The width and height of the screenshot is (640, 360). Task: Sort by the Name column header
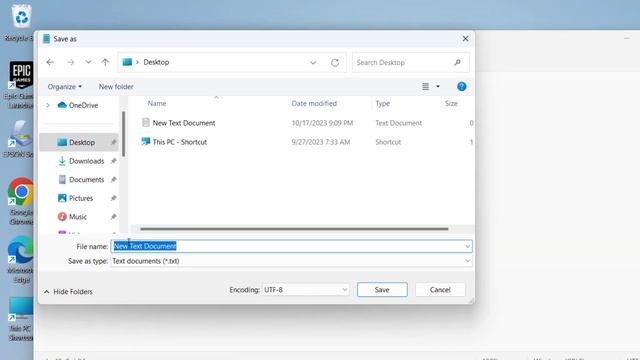(x=157, y=104)
